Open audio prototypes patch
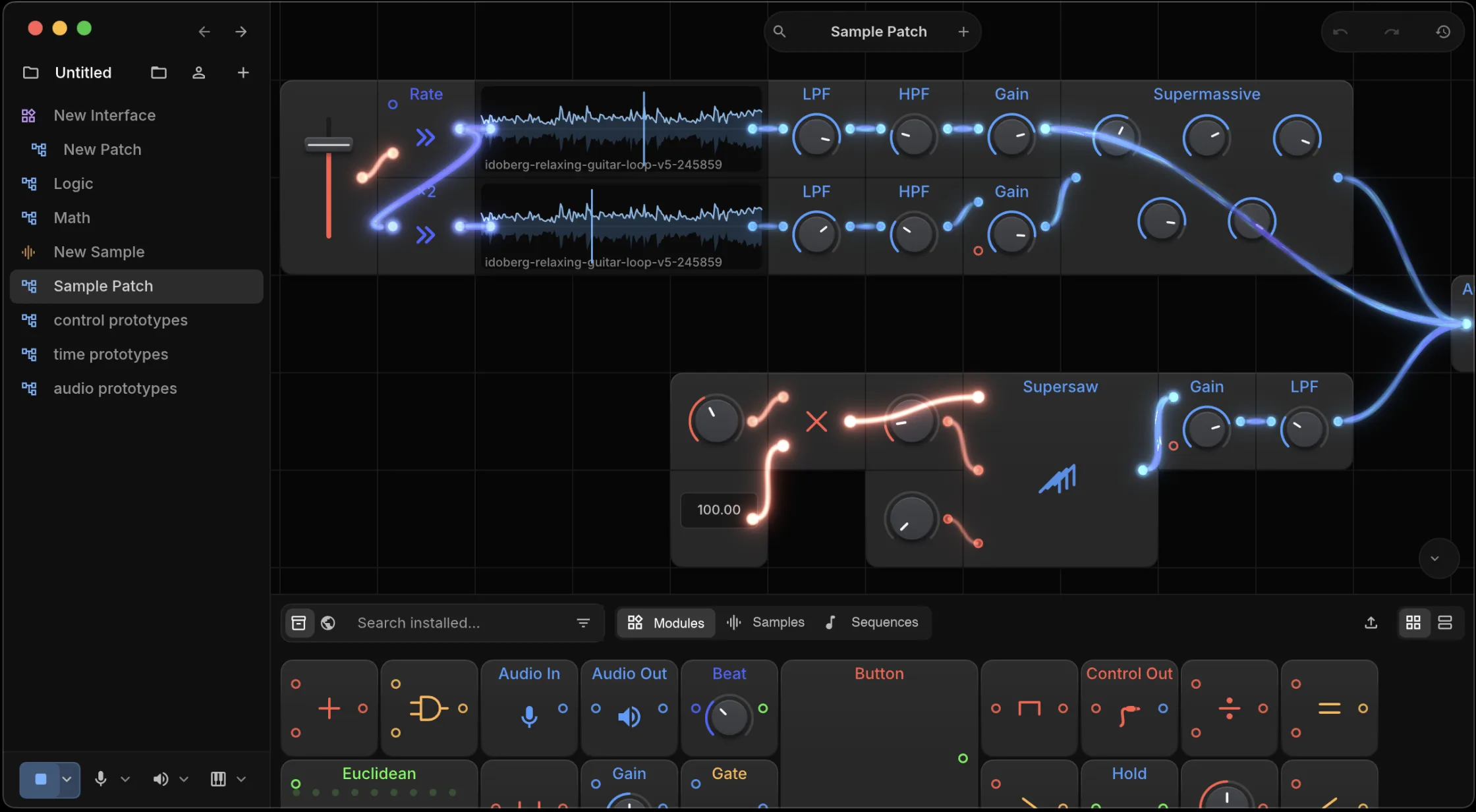Screen dimensions: 1476x812 (x=137, y=389)
